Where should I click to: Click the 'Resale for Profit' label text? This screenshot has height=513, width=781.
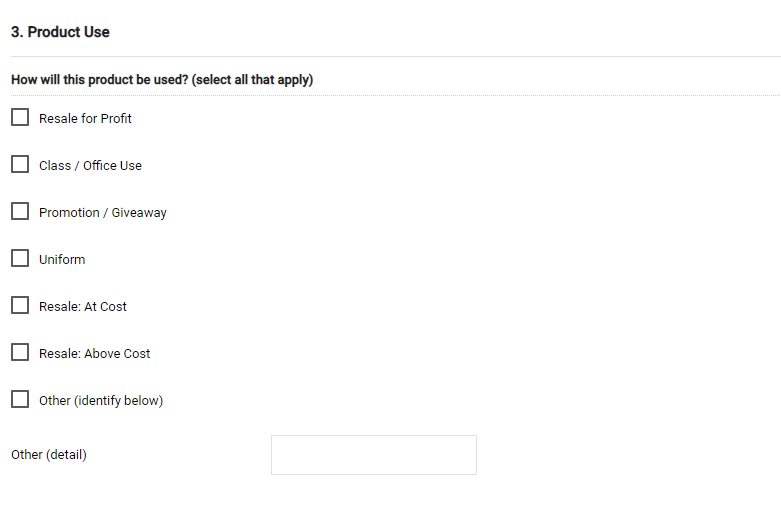tap(85, 119)
